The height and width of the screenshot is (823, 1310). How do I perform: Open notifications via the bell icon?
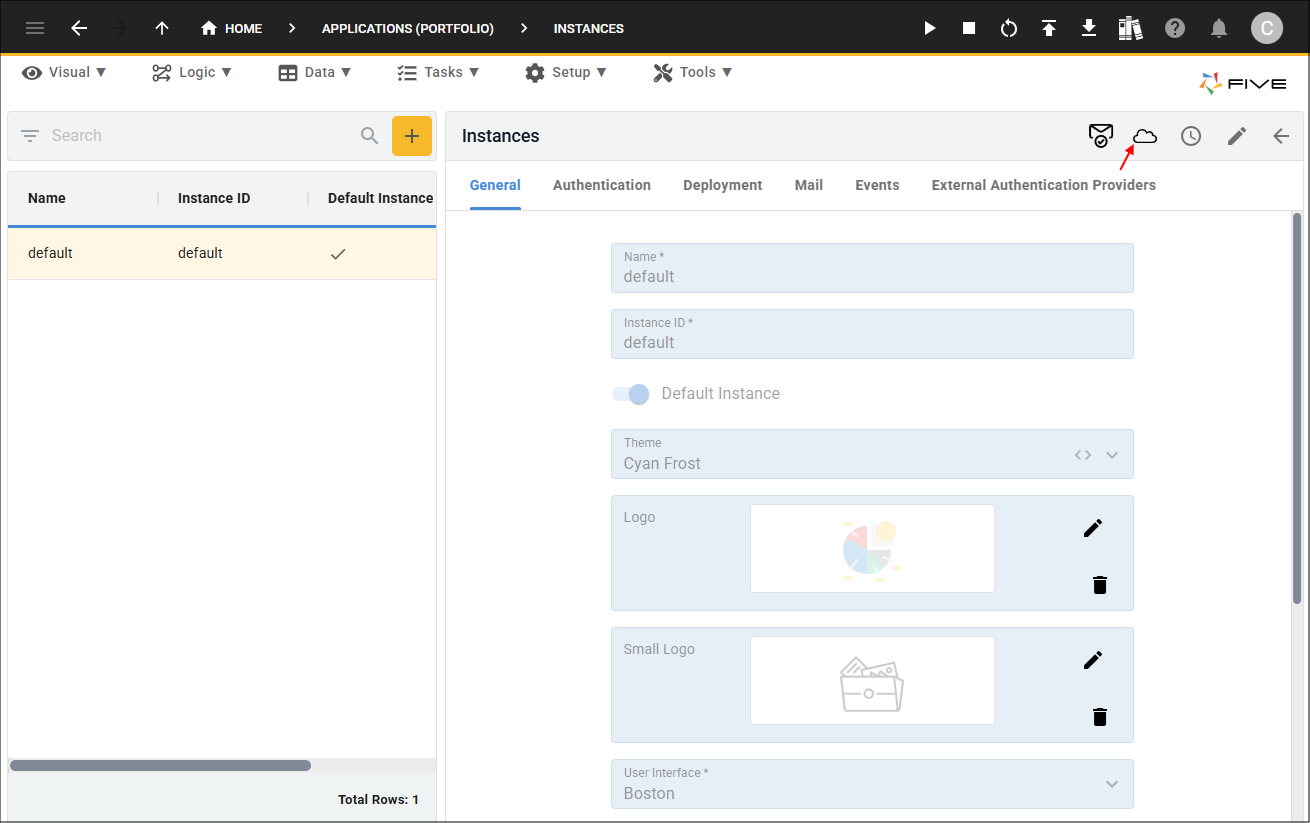click(x=1219, y=28)
